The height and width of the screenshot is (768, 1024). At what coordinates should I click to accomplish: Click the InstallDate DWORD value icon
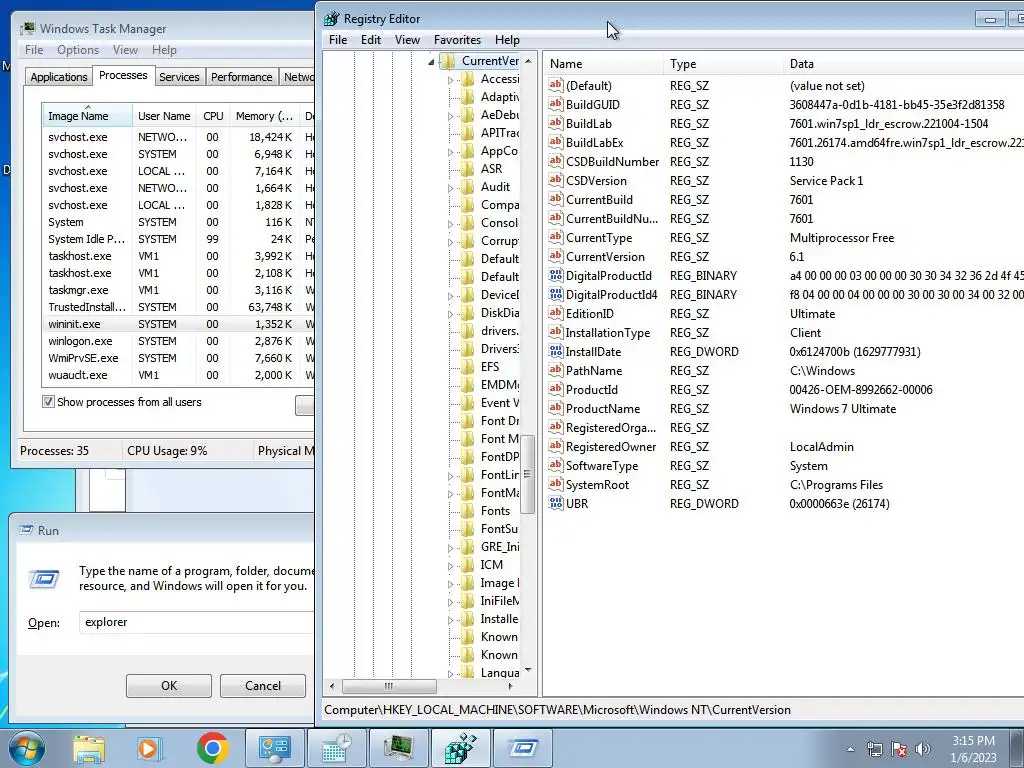[556, 351]
